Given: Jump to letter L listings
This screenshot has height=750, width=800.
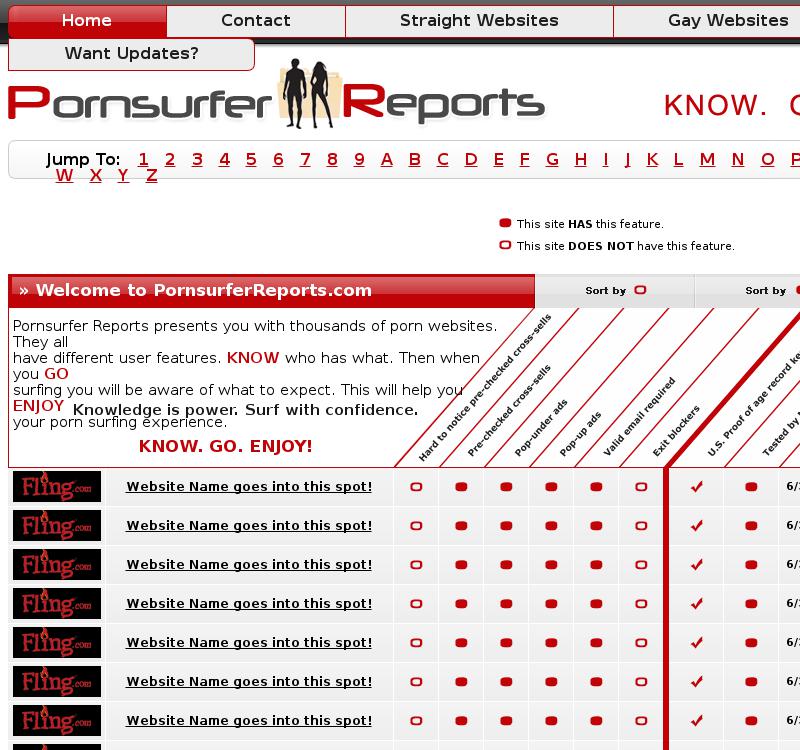Looking at the screenshot, I should pyautogui.click(x=678, y=160).
